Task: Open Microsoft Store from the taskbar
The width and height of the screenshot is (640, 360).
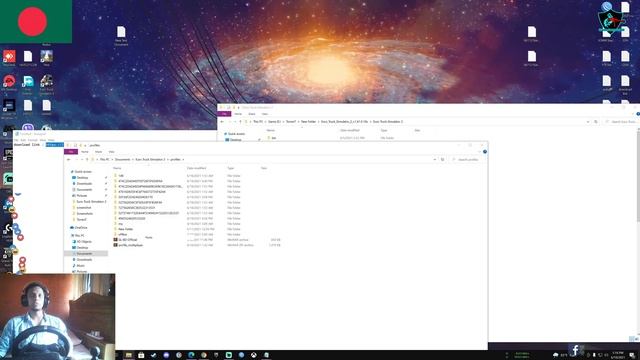Action: pos(141,355)
